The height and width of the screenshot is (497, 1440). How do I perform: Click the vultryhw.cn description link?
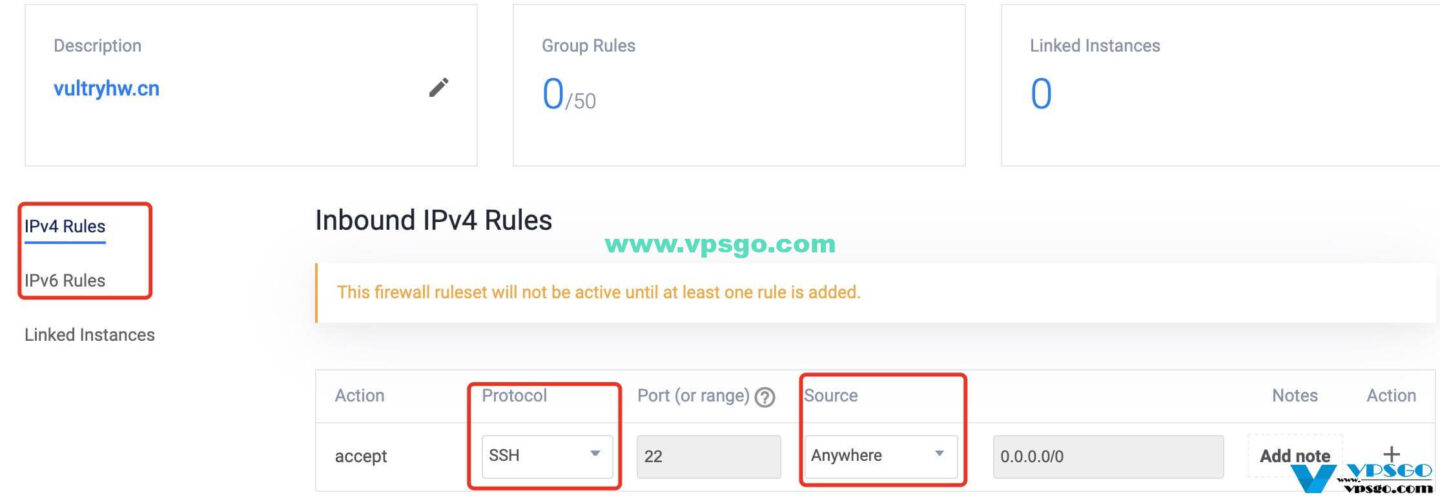tap(106, 89)
